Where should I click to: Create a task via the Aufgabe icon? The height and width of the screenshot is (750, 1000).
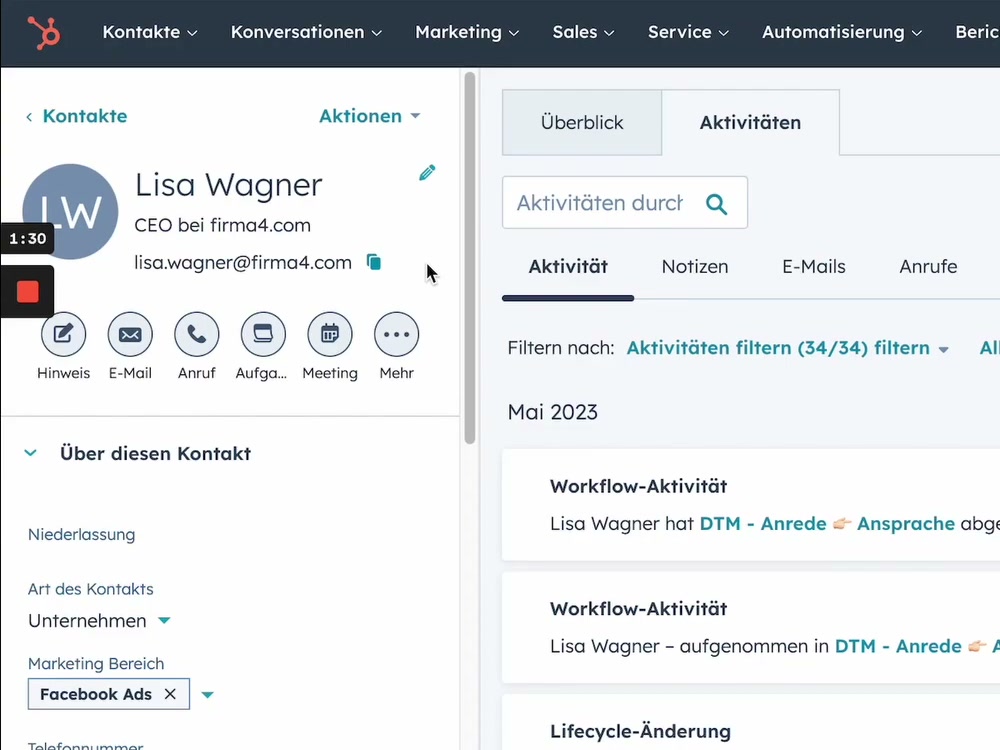[263, 334]
